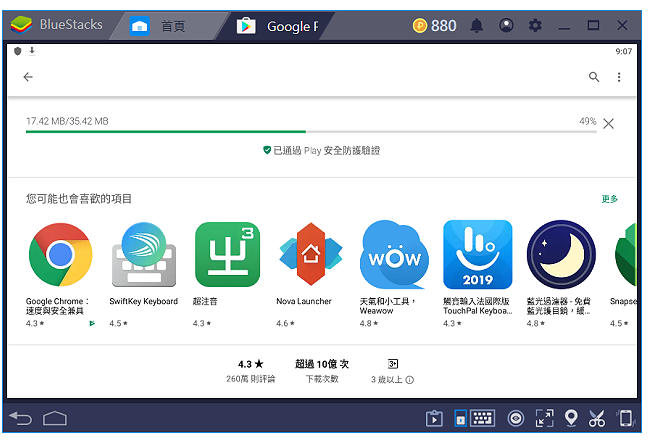Click the 4.3 star rating summary
Image resolution: width=656 pixels, height=445 pixels.
(x=251, y=364)
